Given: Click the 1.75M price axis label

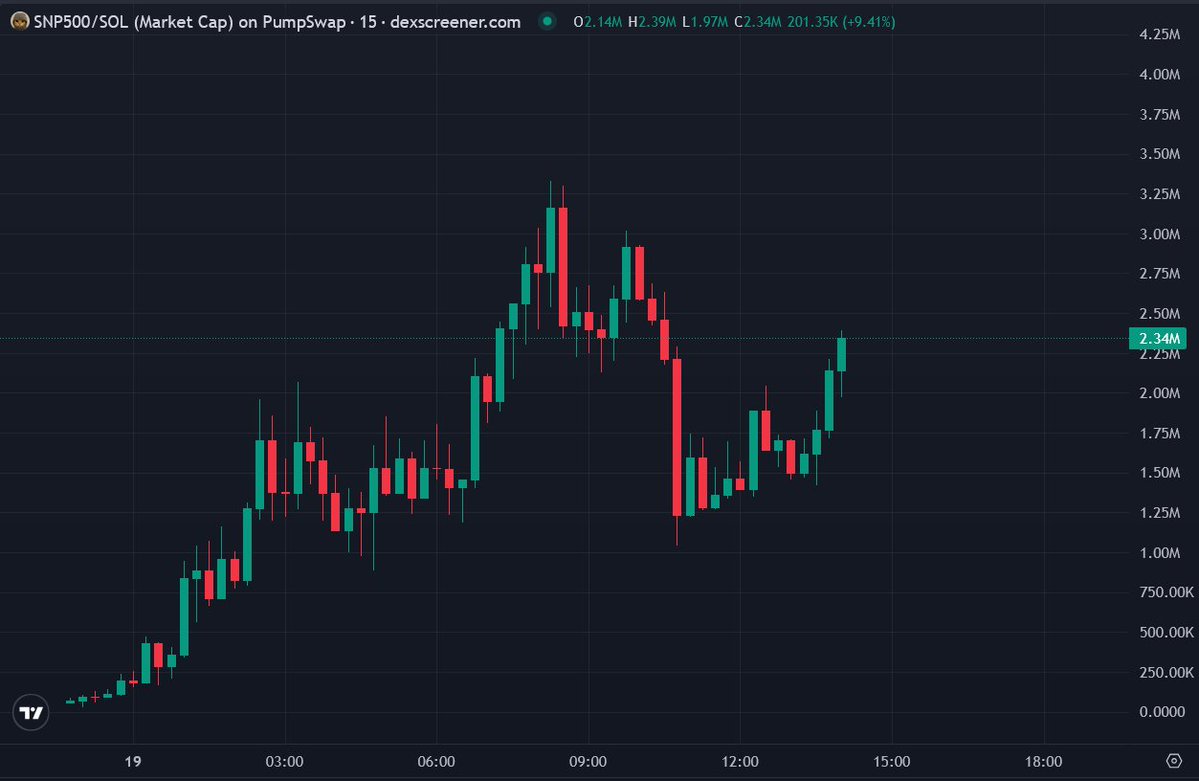Looking at the screenshot, I should click(x=1159, y=433).
